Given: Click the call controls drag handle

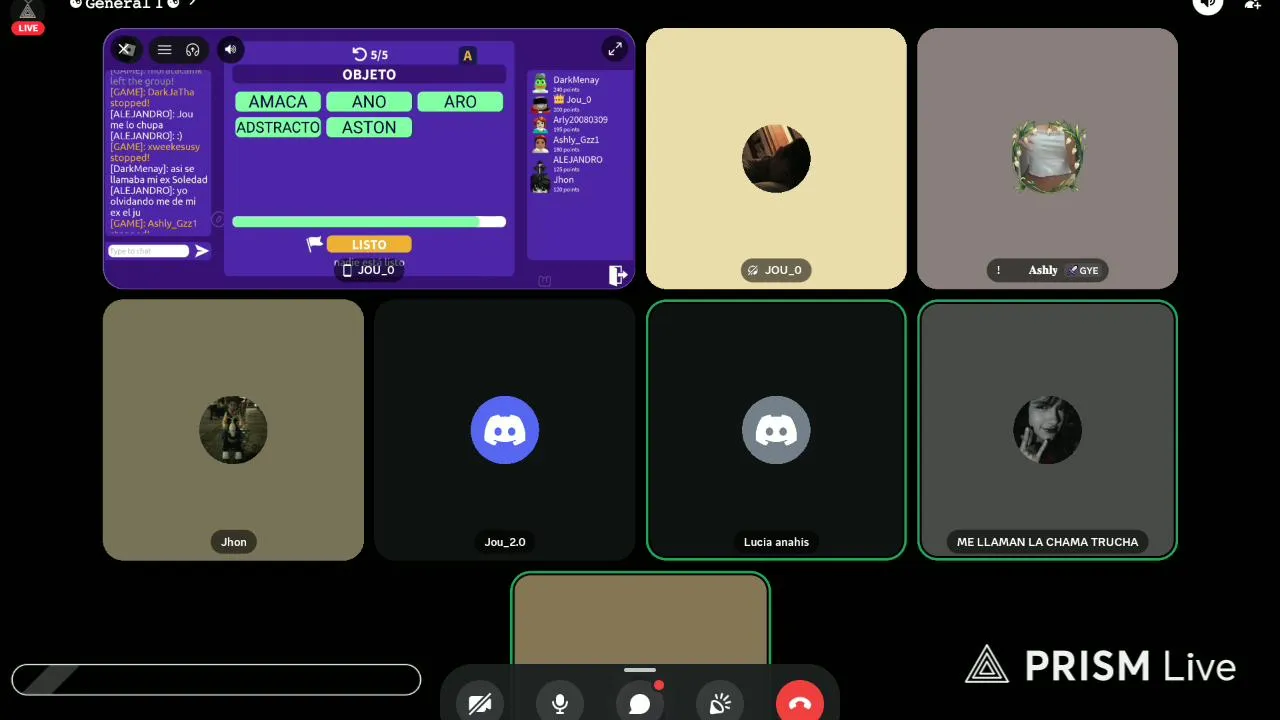Looking at the screenshot, I should (640, 670).
